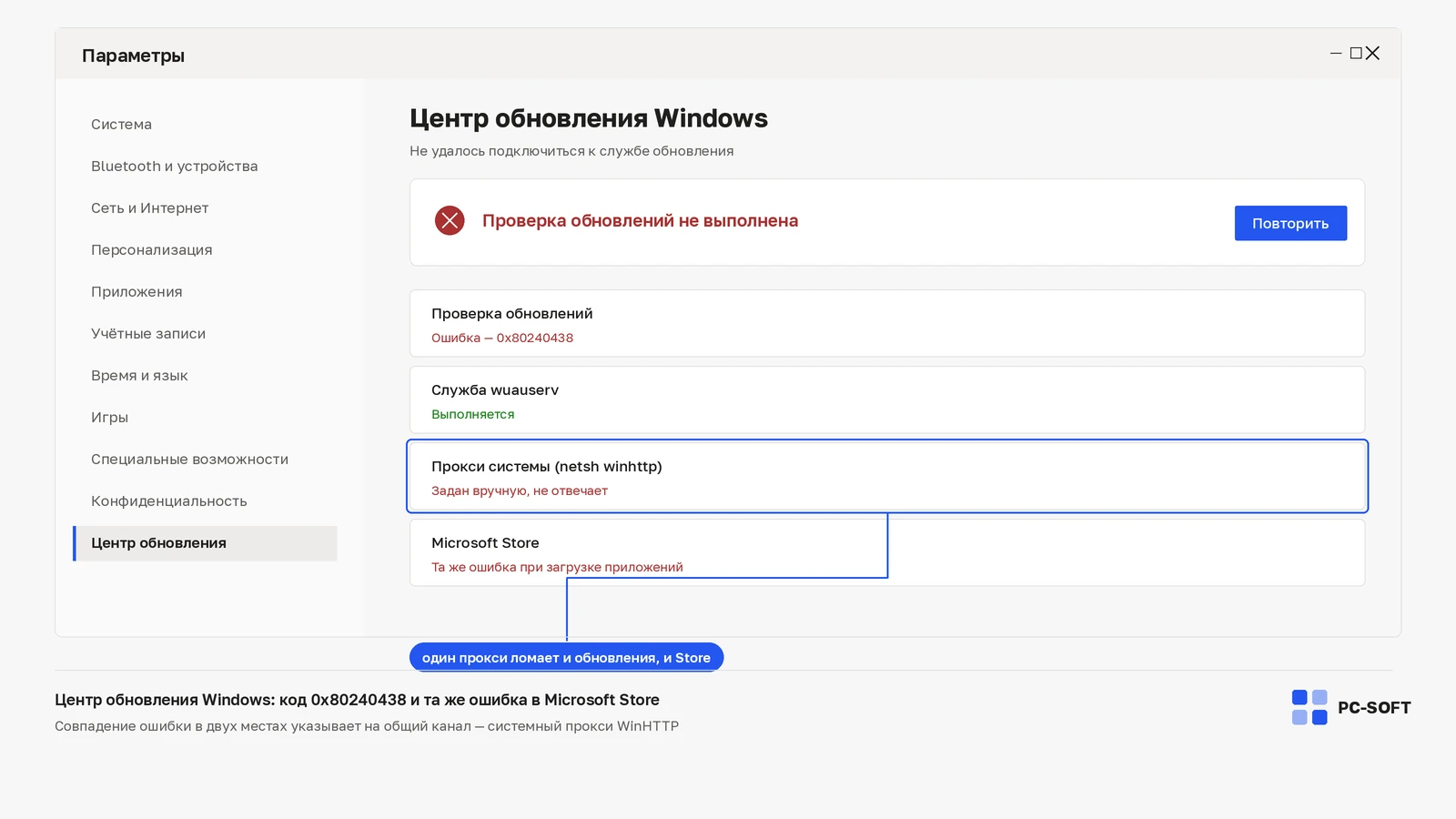
Task: Click the Центр обновления Windows heading
Action: point(589,118)
